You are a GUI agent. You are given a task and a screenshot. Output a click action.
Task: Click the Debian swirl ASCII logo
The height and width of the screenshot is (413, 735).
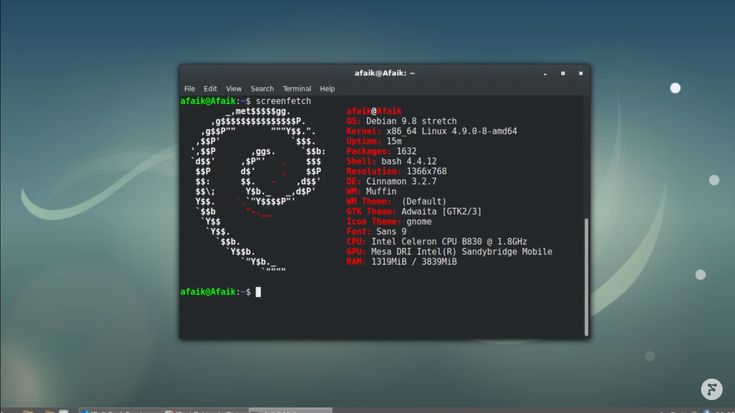click(258, 190)
